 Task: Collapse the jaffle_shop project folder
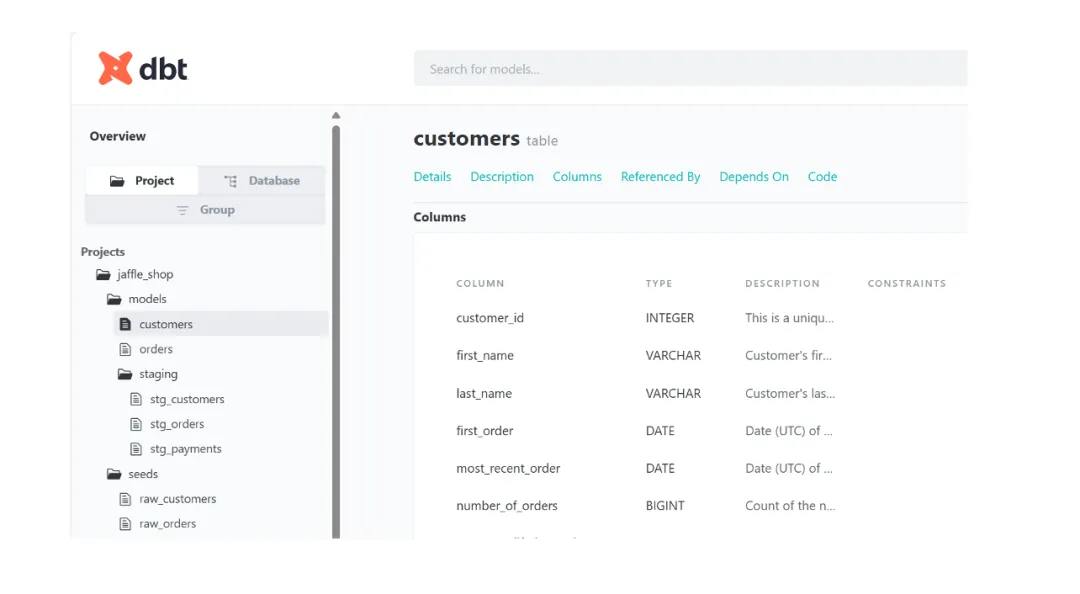(103, 274)
